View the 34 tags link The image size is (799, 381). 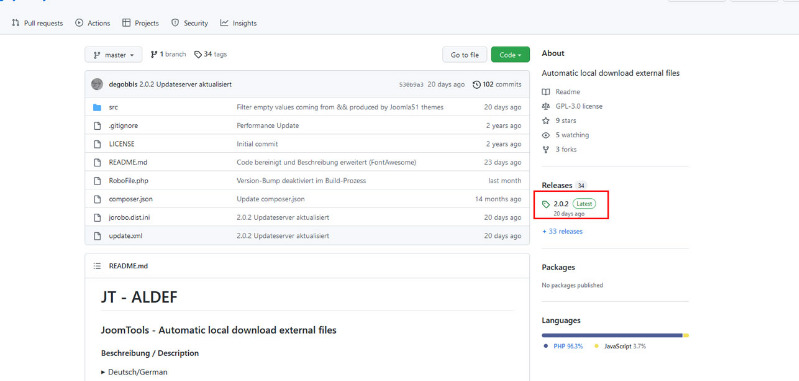pyautogui.click(x=210, y=55)
